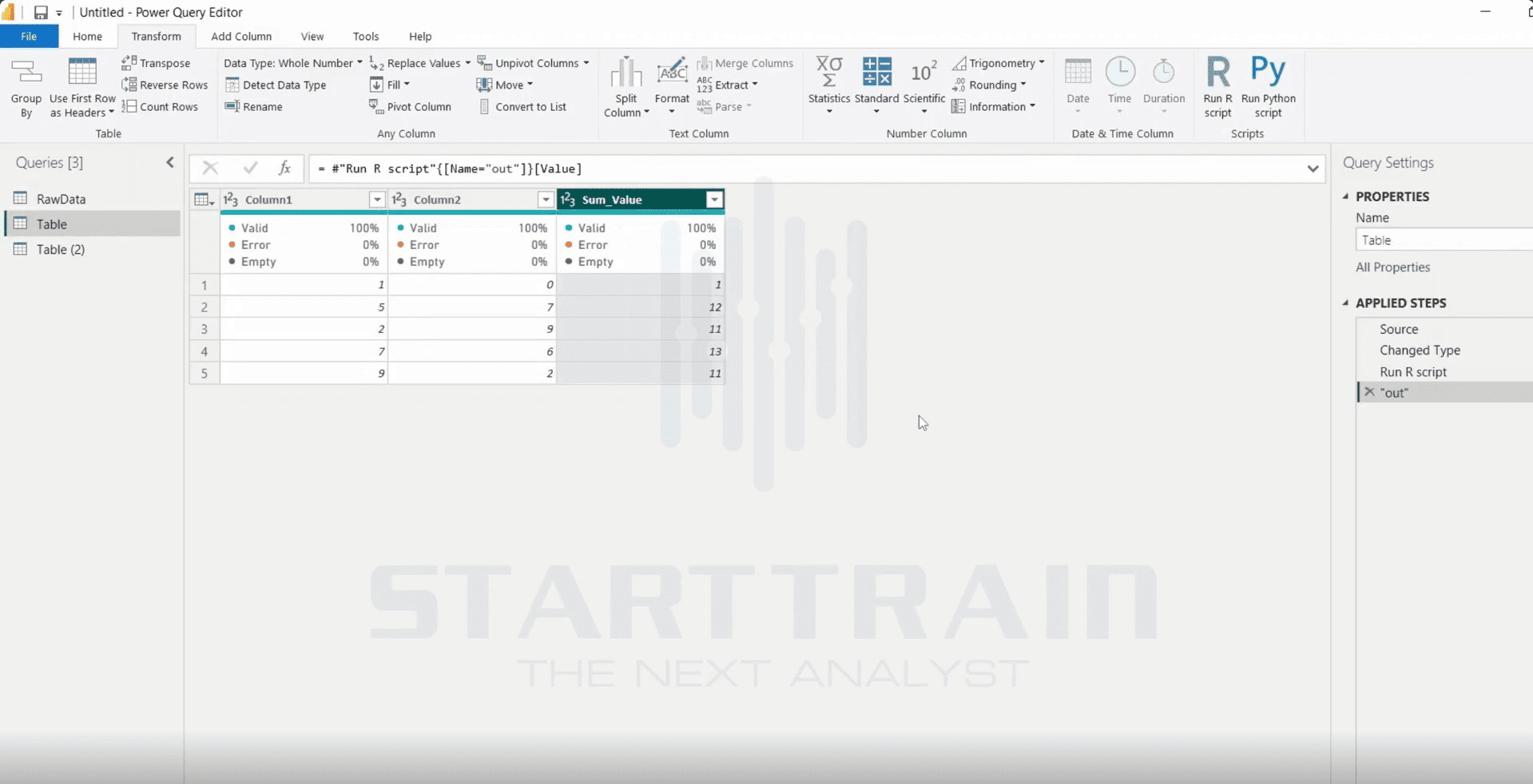Click Use First Row as Headers icon
Viewport: 1533px width, 784px height.
pos(82,73)
